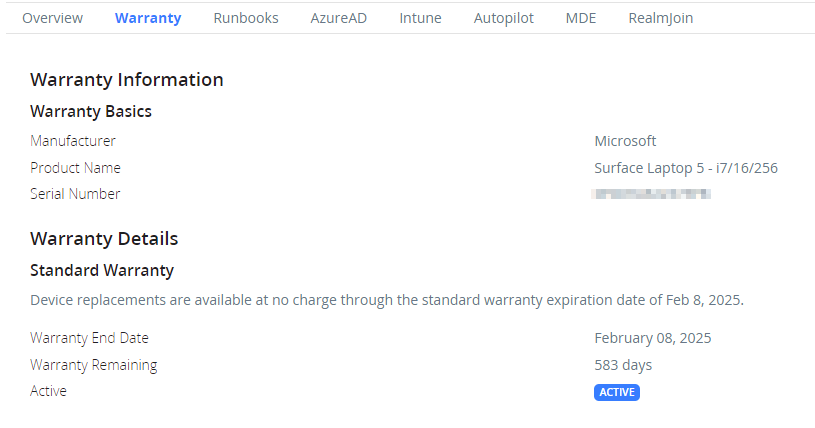Click the Standard Warranty subheading
The height and width of the screenshot is (428, 815).
point(102,270)
